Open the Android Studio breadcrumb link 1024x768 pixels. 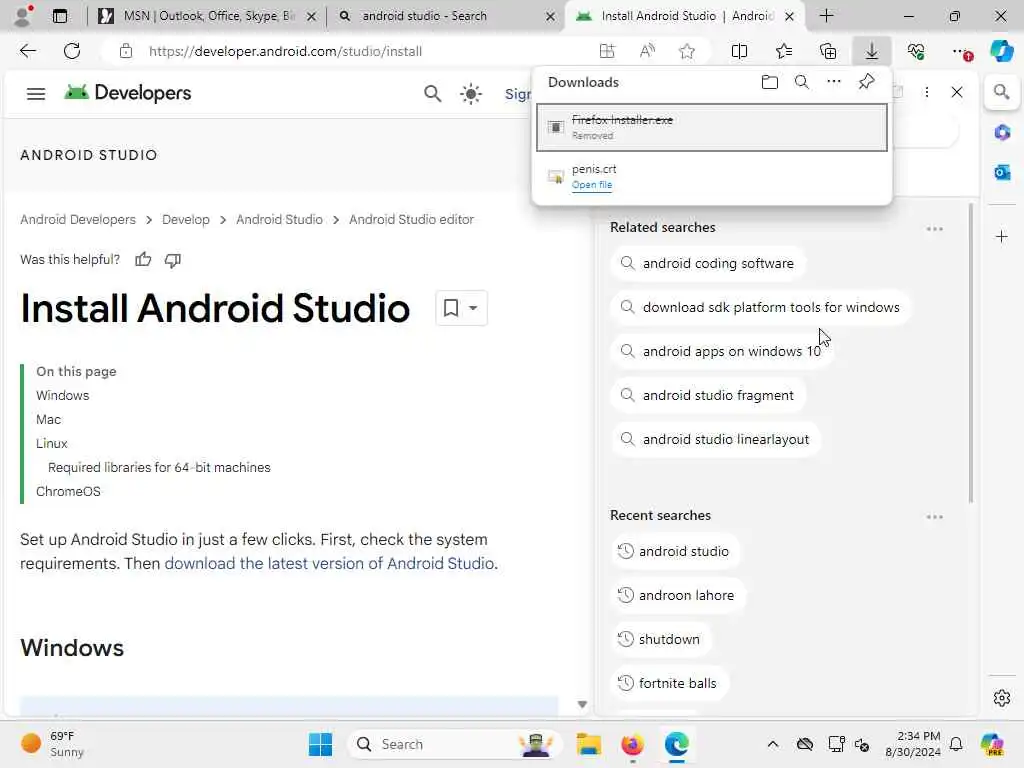[280, 219]
